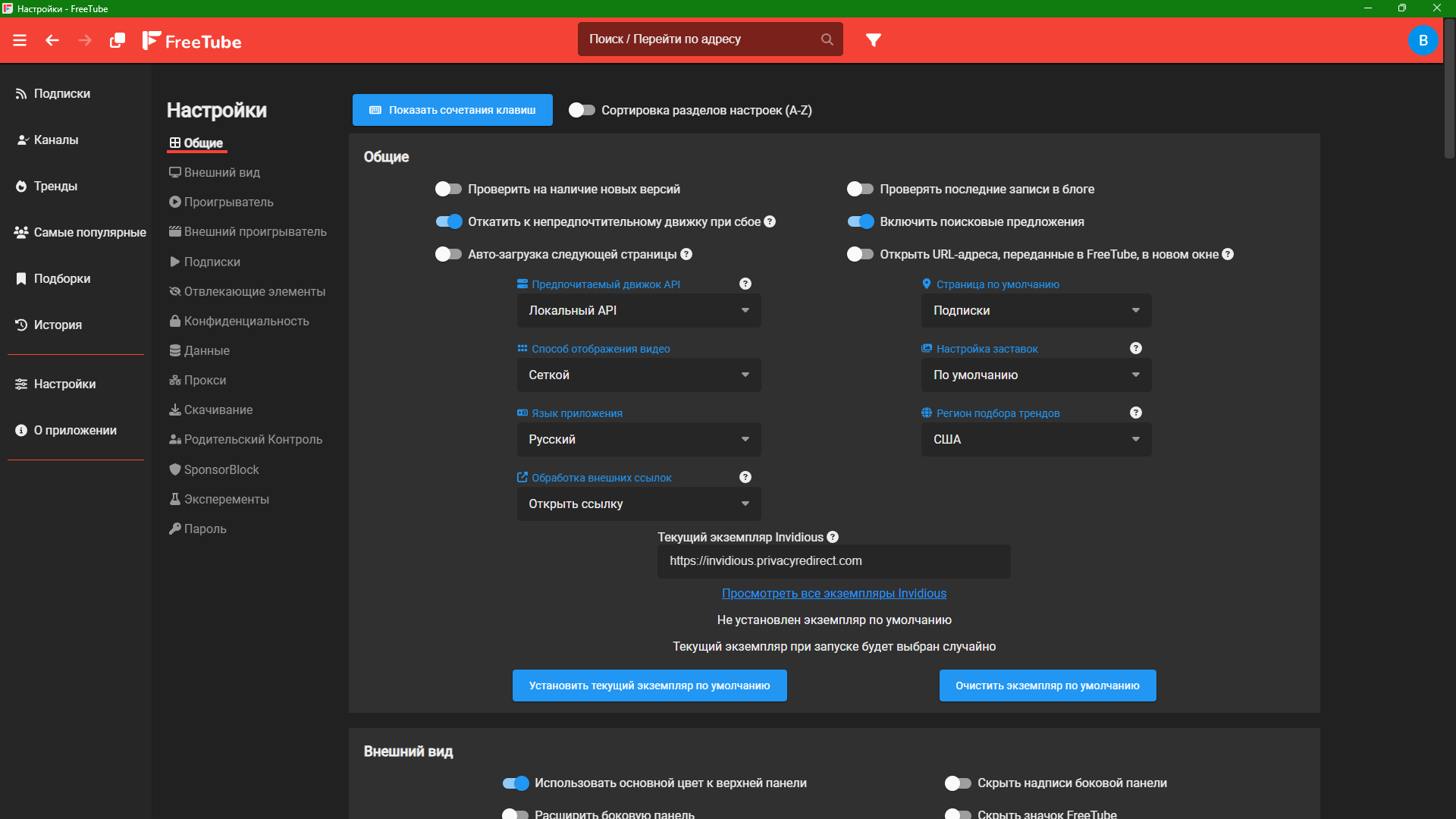The width and height of the screenshot is (1456, 819).
Task: Click the hamburger menu icon
Action: point(20,40)
